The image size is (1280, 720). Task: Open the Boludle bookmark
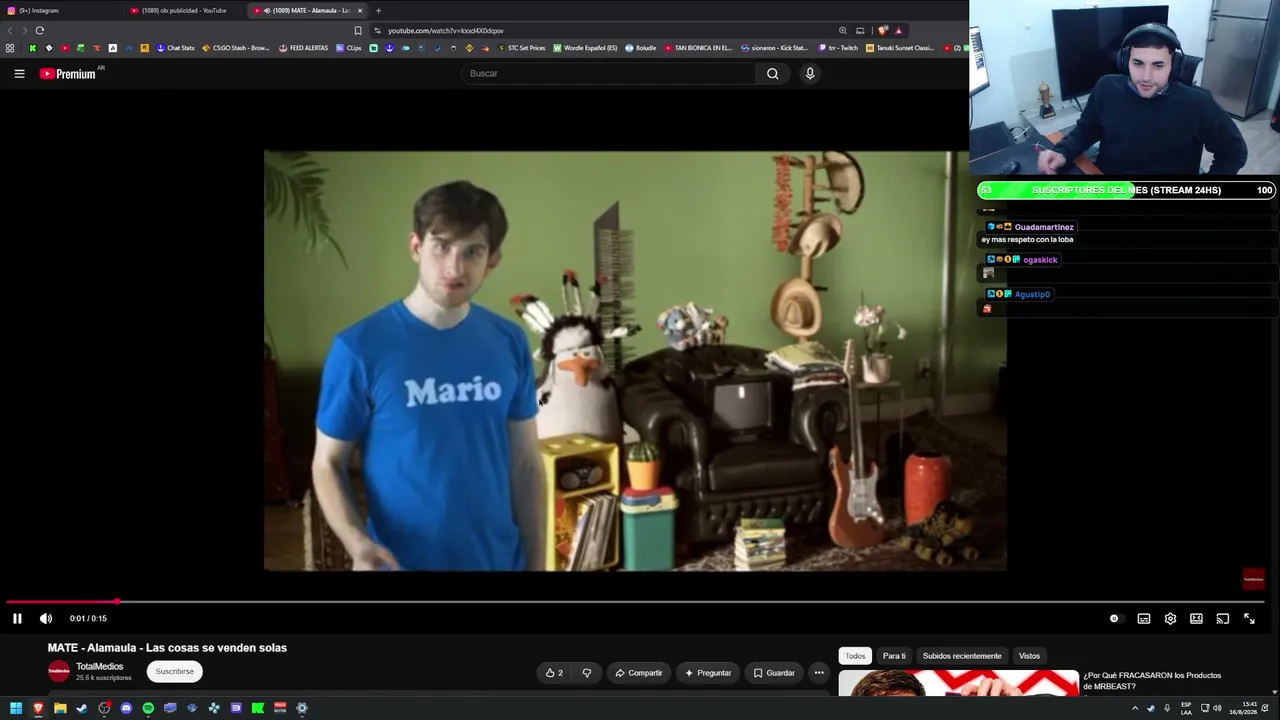tap(641, 48)
